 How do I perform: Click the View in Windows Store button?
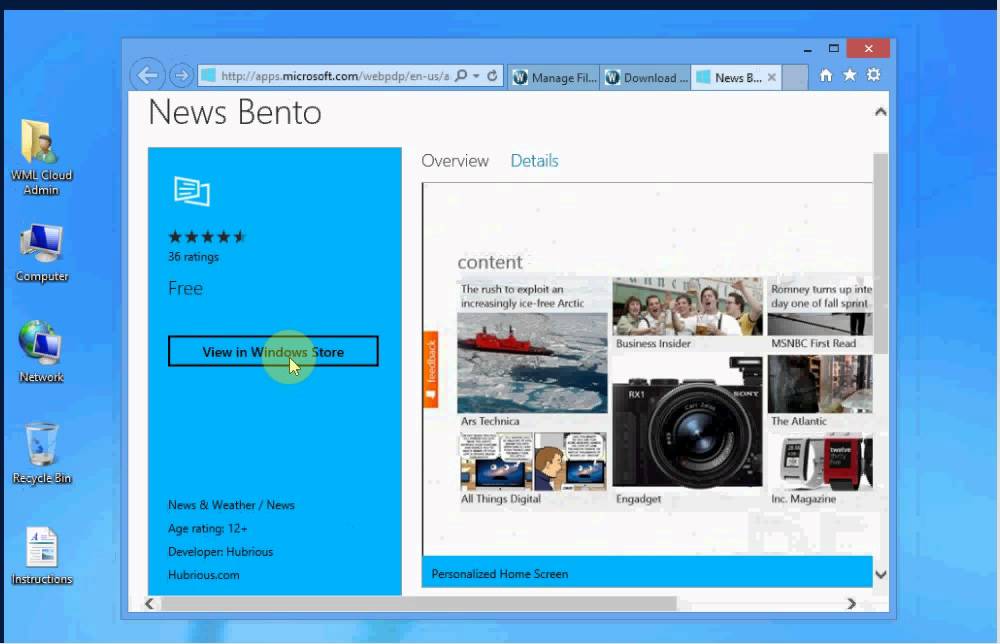[x=273, y=352]
